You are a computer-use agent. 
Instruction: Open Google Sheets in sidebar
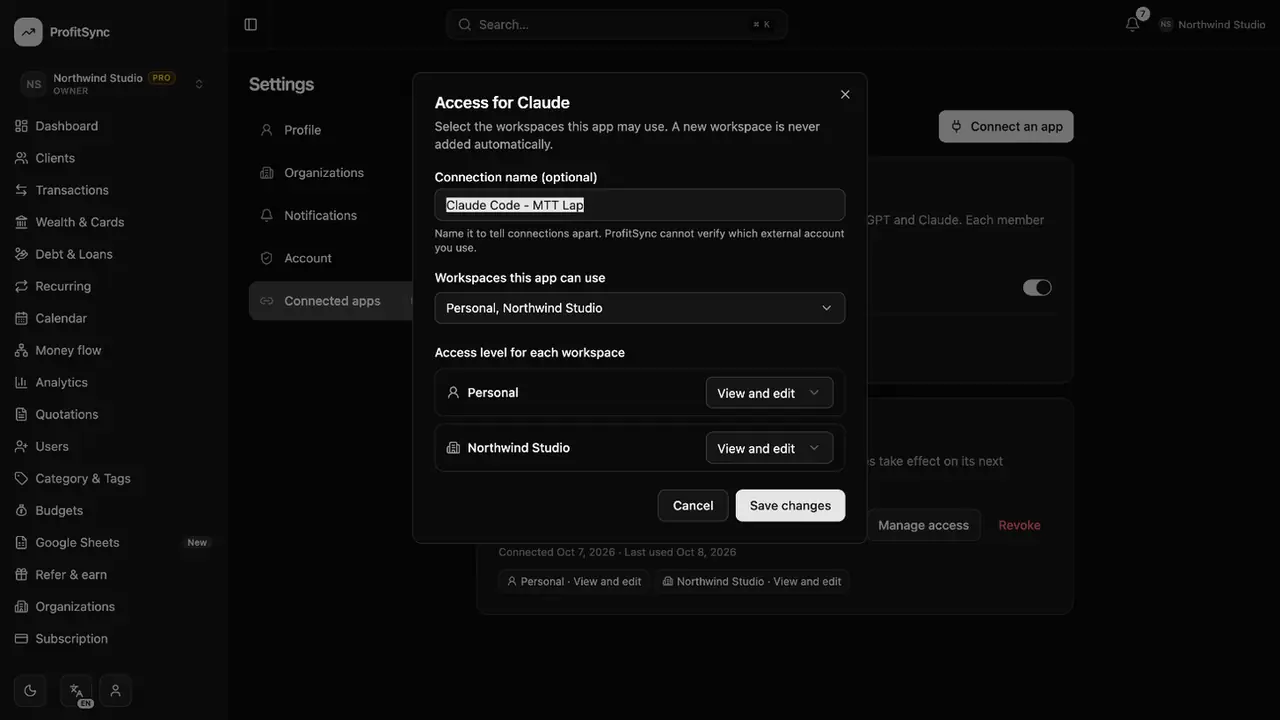113,542
